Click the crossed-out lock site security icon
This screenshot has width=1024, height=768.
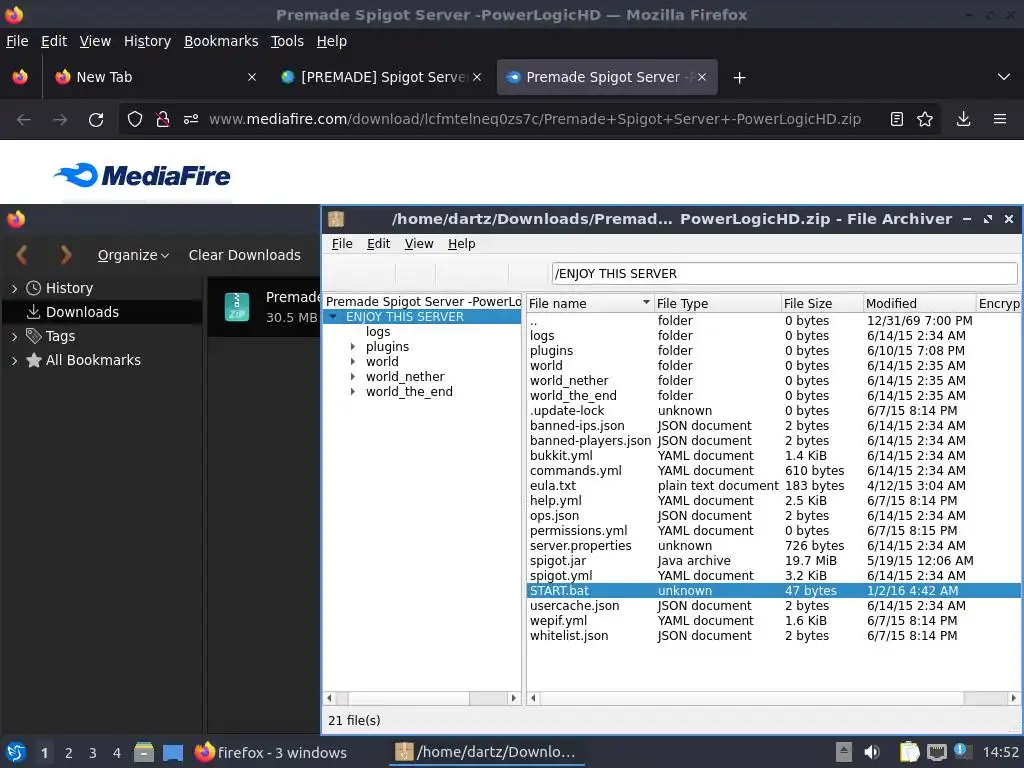tap(163, 119)
